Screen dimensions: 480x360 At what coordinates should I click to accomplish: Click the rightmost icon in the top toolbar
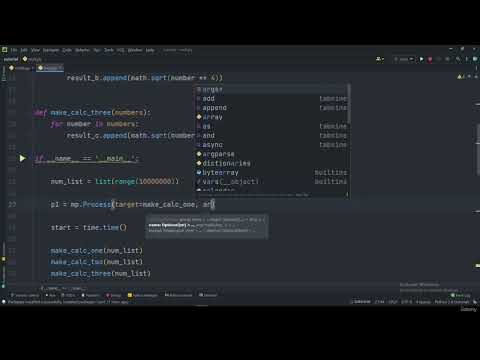(475, 59)
